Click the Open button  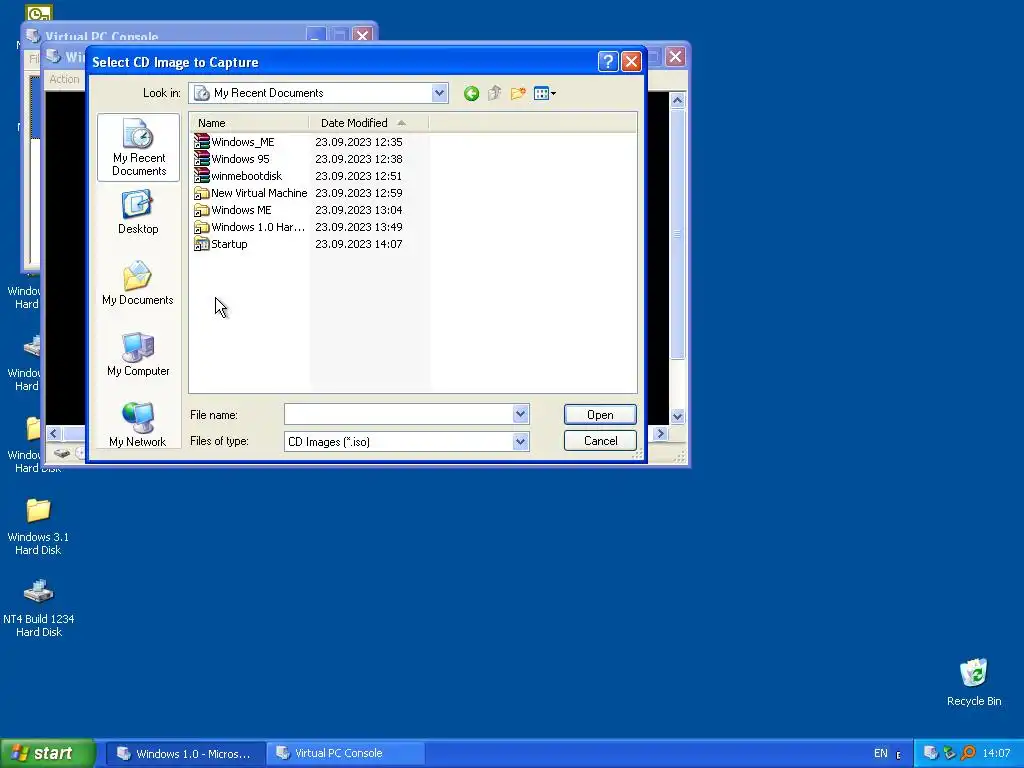coord(600,415)
